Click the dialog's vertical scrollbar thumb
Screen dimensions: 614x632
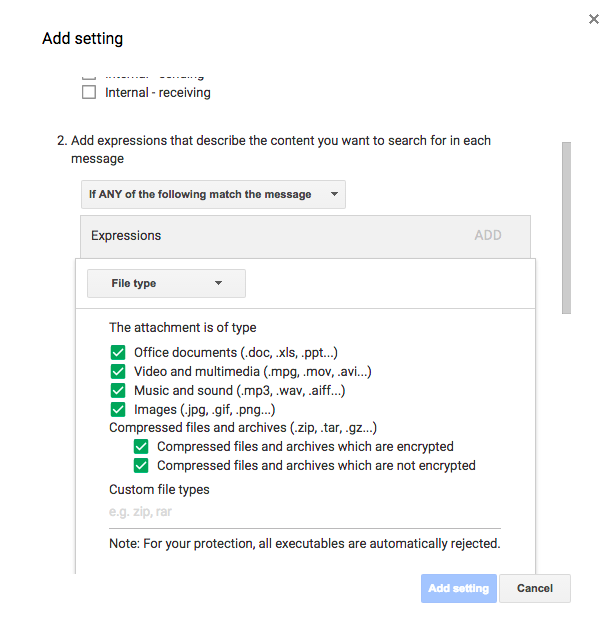coord(566,228)
